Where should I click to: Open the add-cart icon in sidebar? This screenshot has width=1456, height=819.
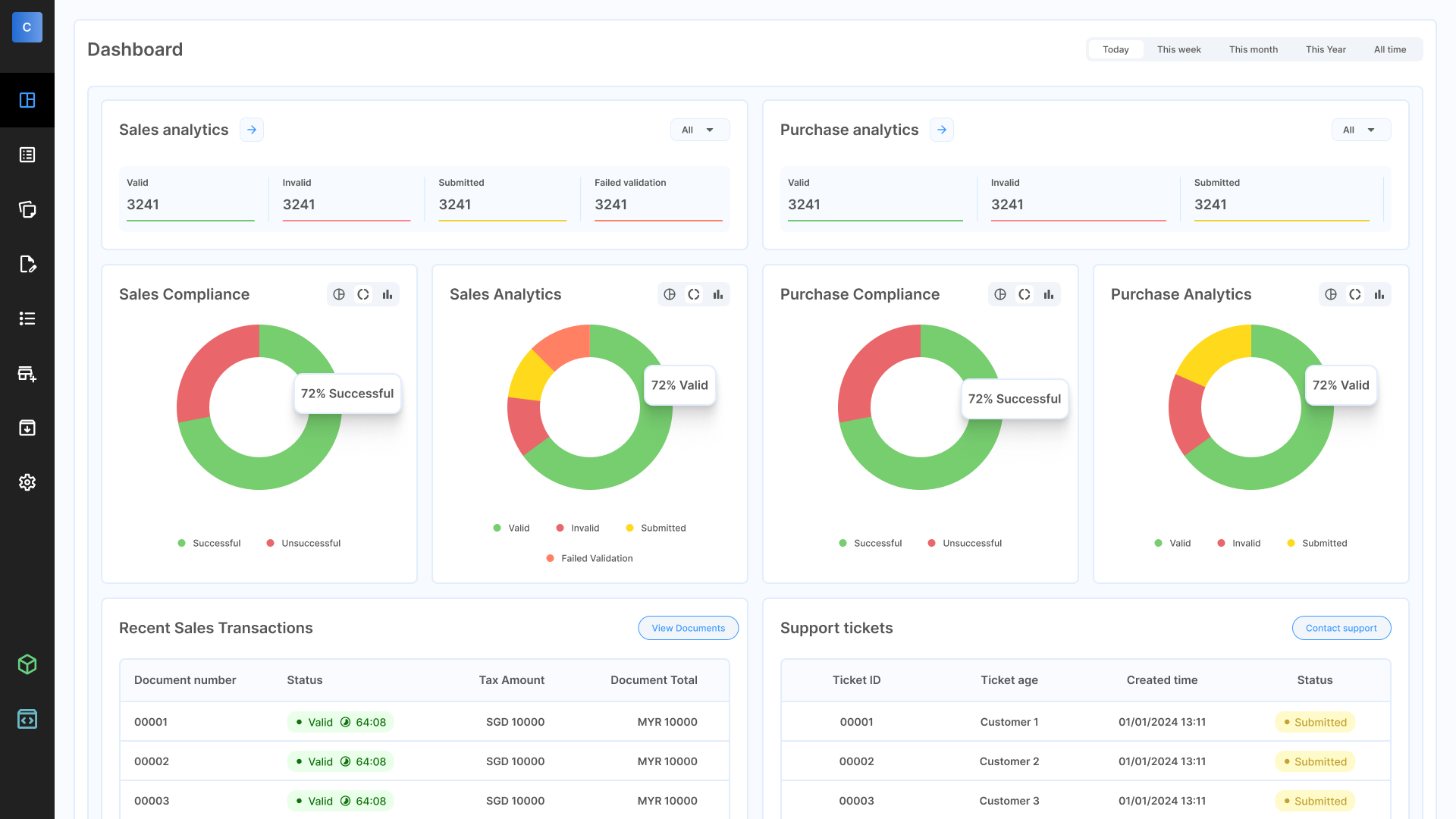click(x=27, y=373)
